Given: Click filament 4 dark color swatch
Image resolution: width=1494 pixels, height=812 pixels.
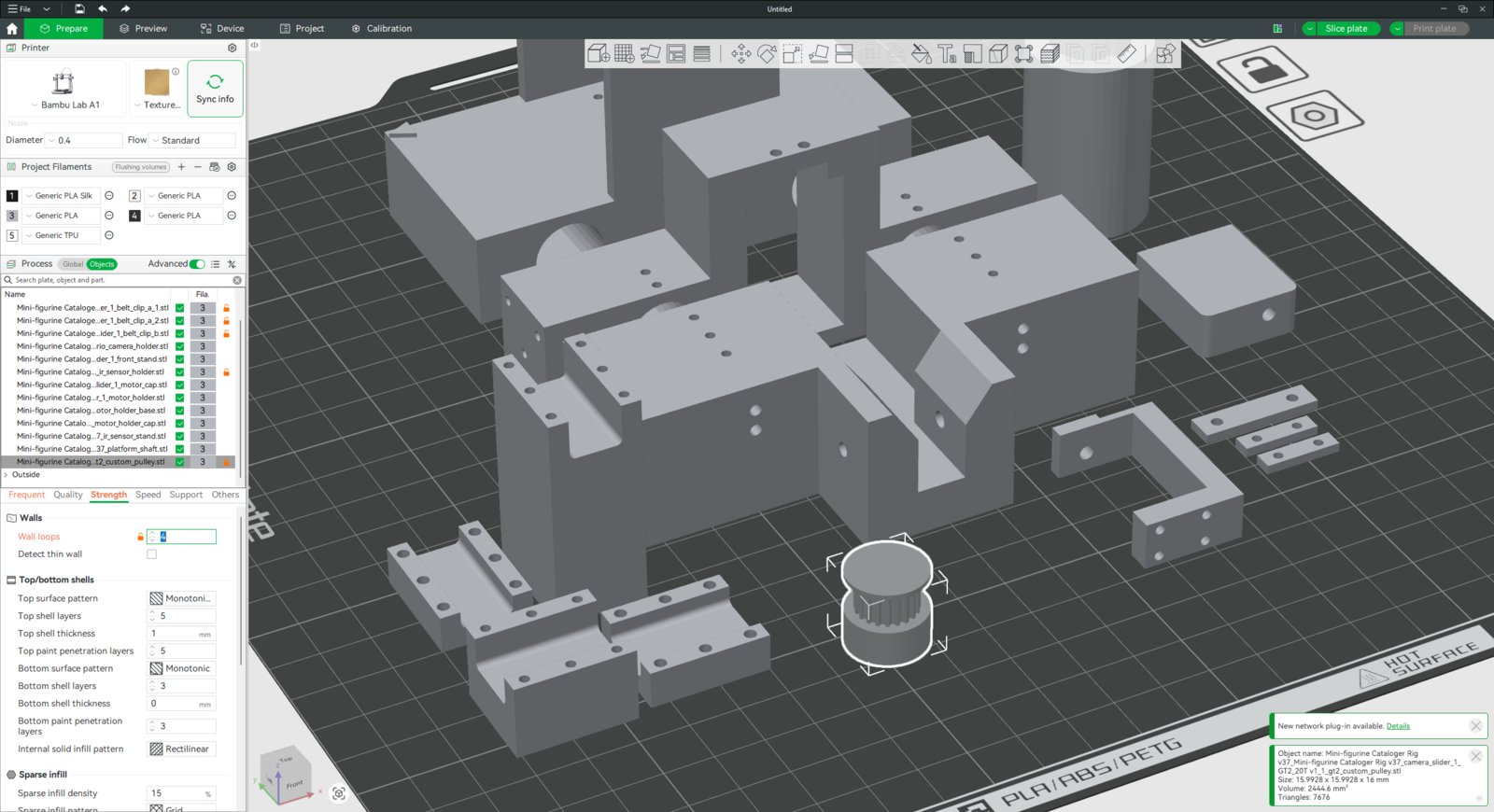Looking at the screenshot, I should (134, 216).
